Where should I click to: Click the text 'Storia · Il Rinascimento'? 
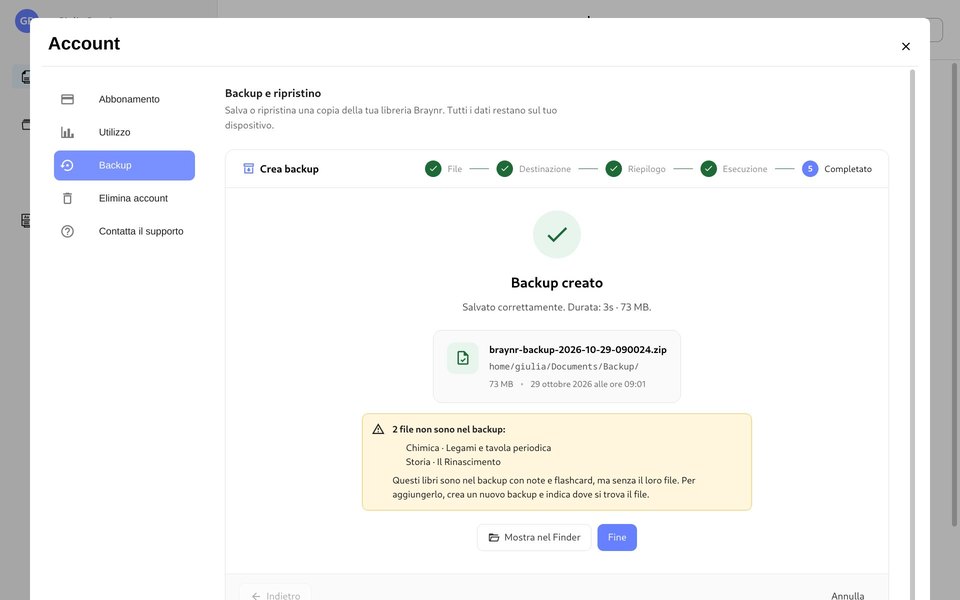click(x=453, y=462)
